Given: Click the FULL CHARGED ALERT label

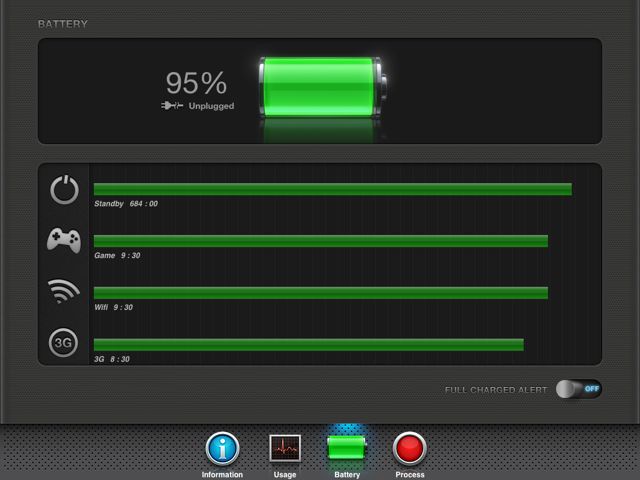Looking at the screenshot, I should [x=496, y=390].
